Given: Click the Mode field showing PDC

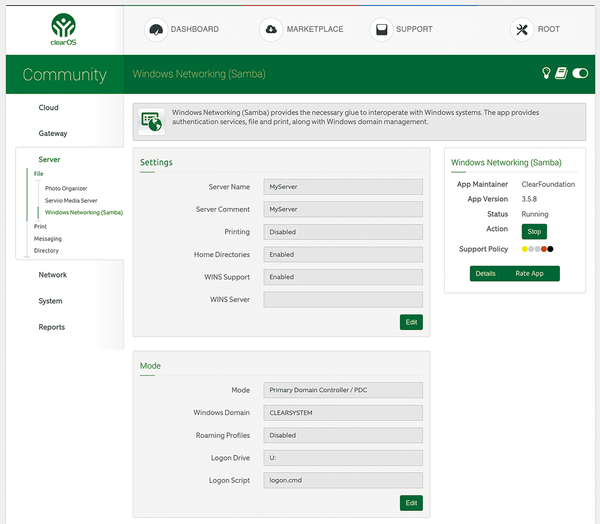Looking at the screenshot, I should point(343,390).
